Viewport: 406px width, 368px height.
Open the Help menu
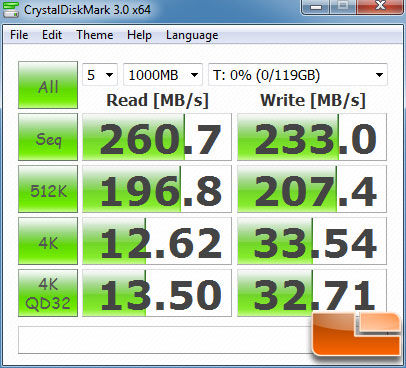[139, 35]
